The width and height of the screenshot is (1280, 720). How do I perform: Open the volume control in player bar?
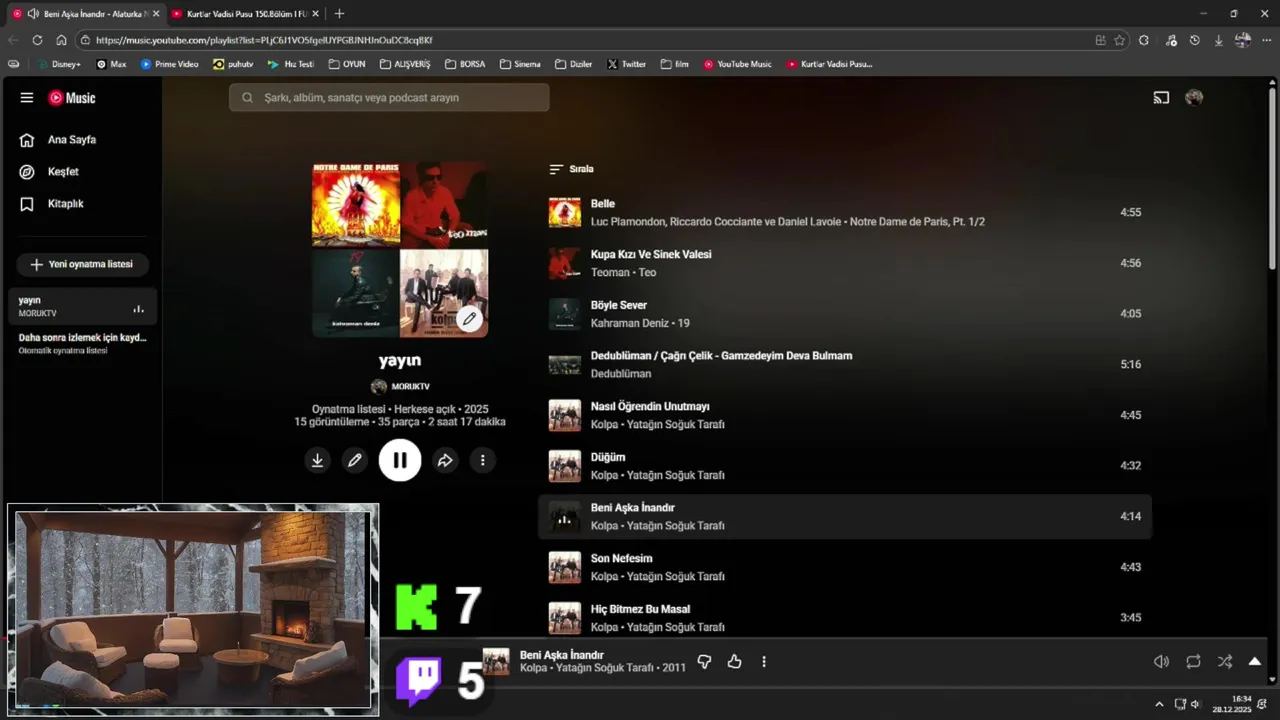click(x=1161, y=662)
